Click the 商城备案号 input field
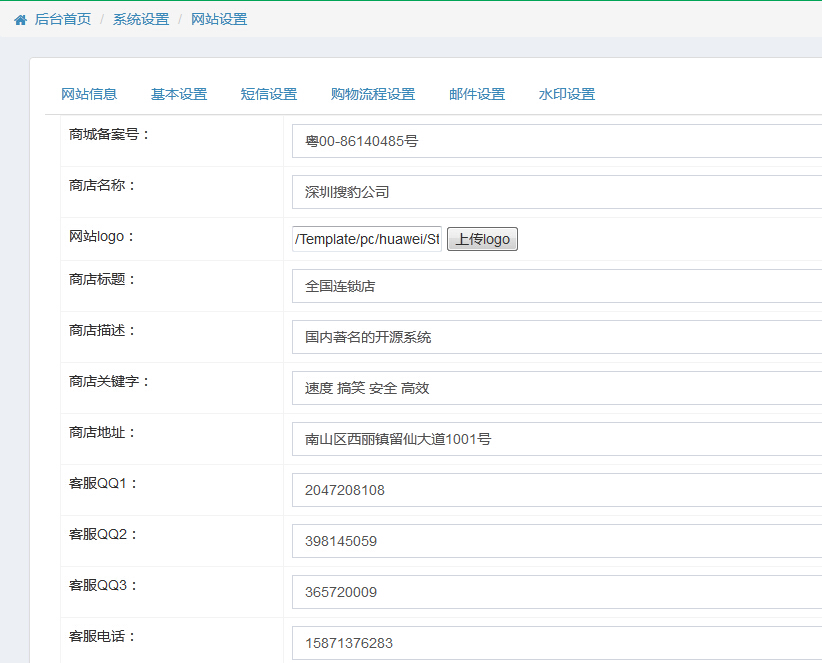Viewport: 822px width, 663px height. 556,142
